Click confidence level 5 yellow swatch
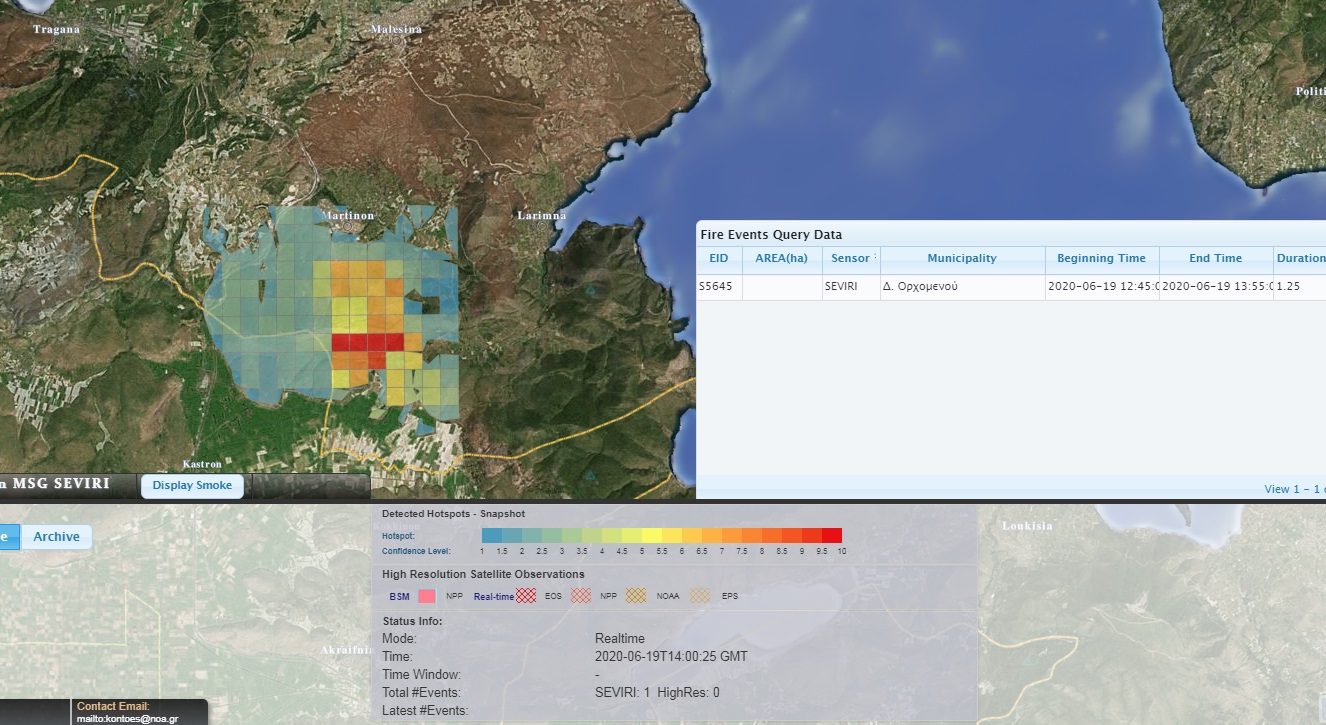This screenshot has width=1326, height=725. pyautogui.click(x=652, y=535)
